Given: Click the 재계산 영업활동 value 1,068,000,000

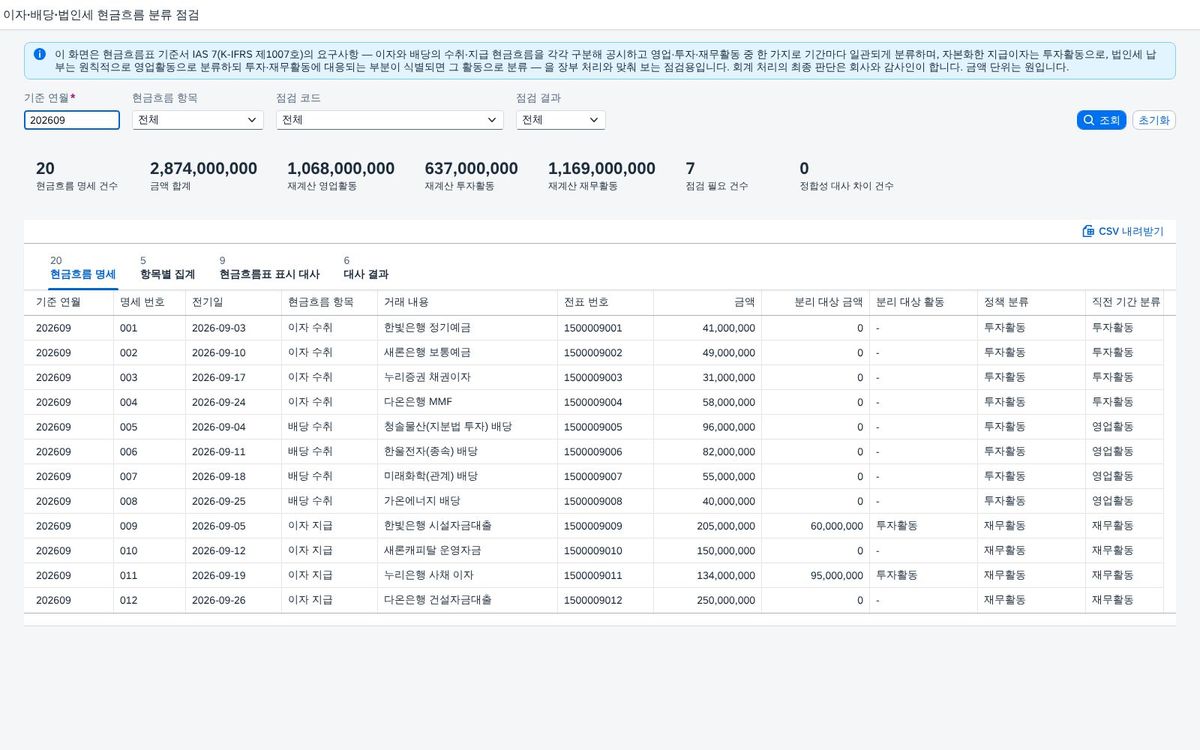Looking at the screenshot, I should (x=341, y=169).
